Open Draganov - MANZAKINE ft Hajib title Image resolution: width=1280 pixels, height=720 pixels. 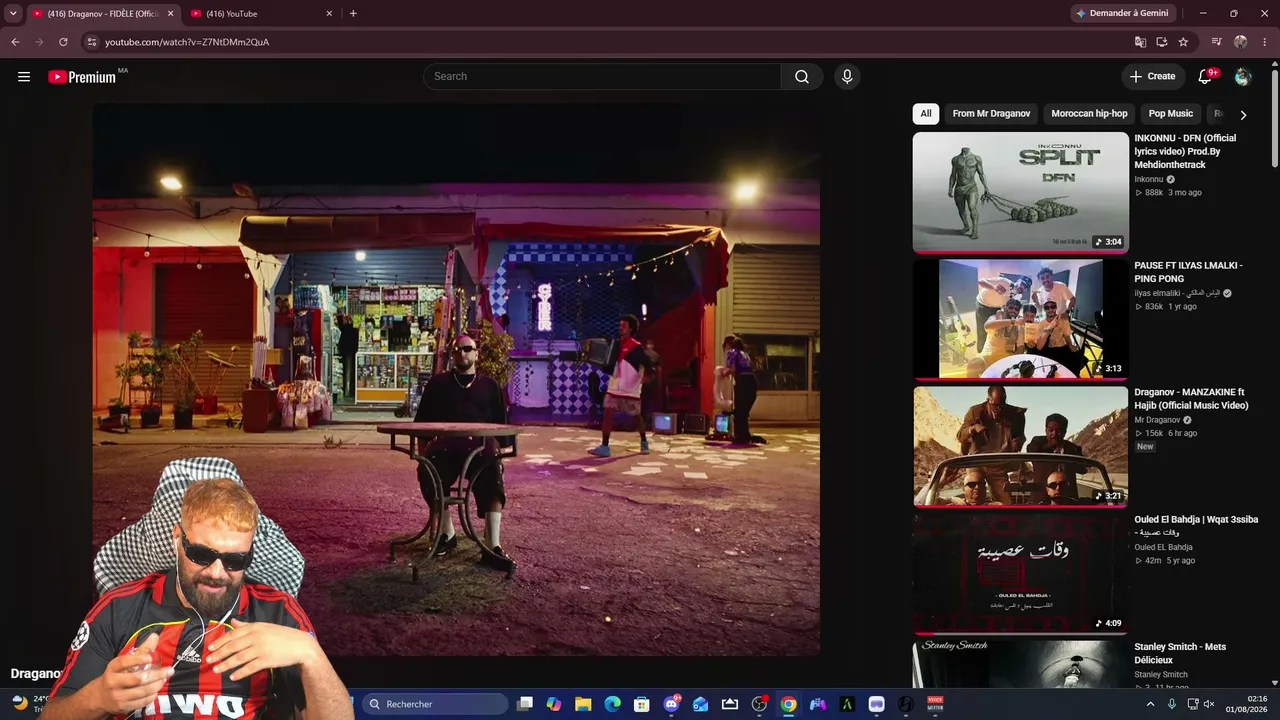[x=1191, y=399]
